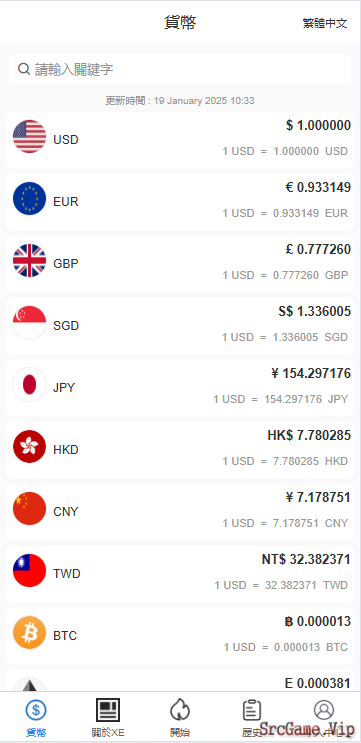Open the 繁體中文 language selector
This screenshot has height=743, width=361.
click(x=325, y=23)
